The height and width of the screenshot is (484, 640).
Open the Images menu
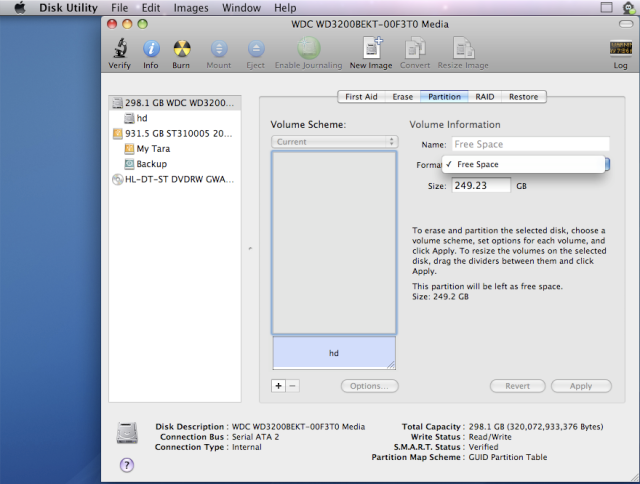point(191,8)
